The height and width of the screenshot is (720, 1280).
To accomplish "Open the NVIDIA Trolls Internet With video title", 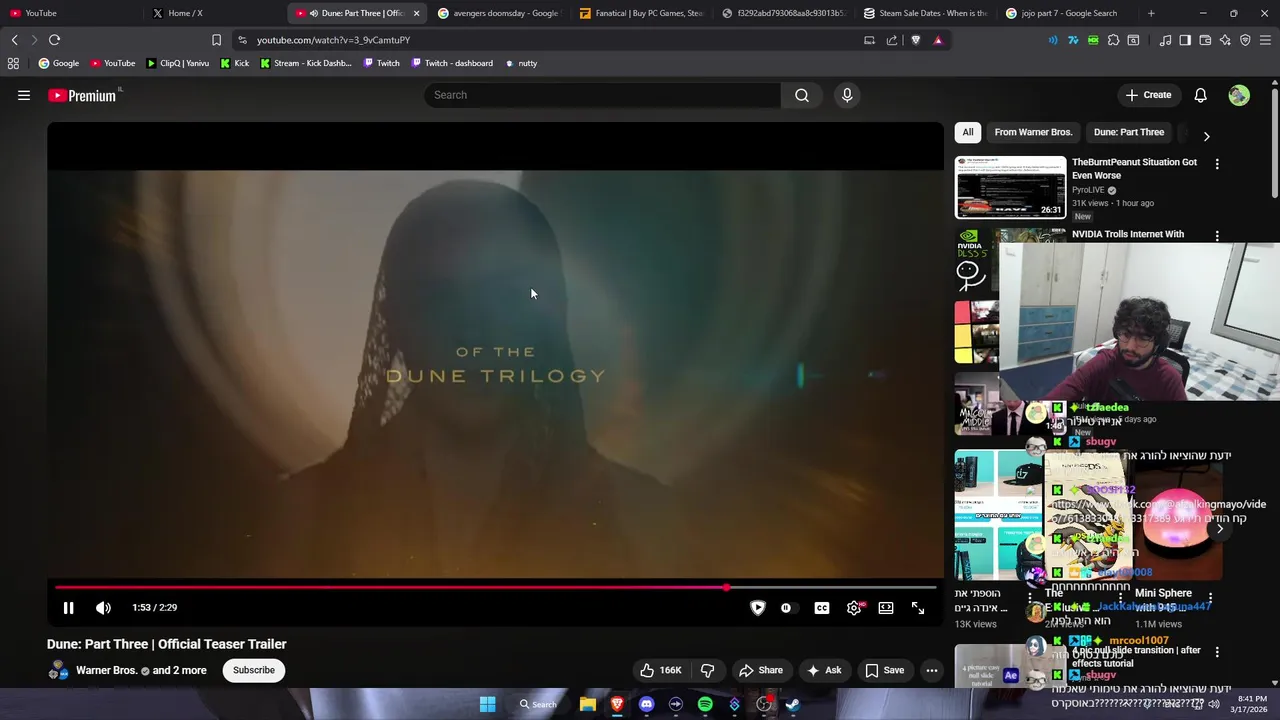I will pos(1128,234).
